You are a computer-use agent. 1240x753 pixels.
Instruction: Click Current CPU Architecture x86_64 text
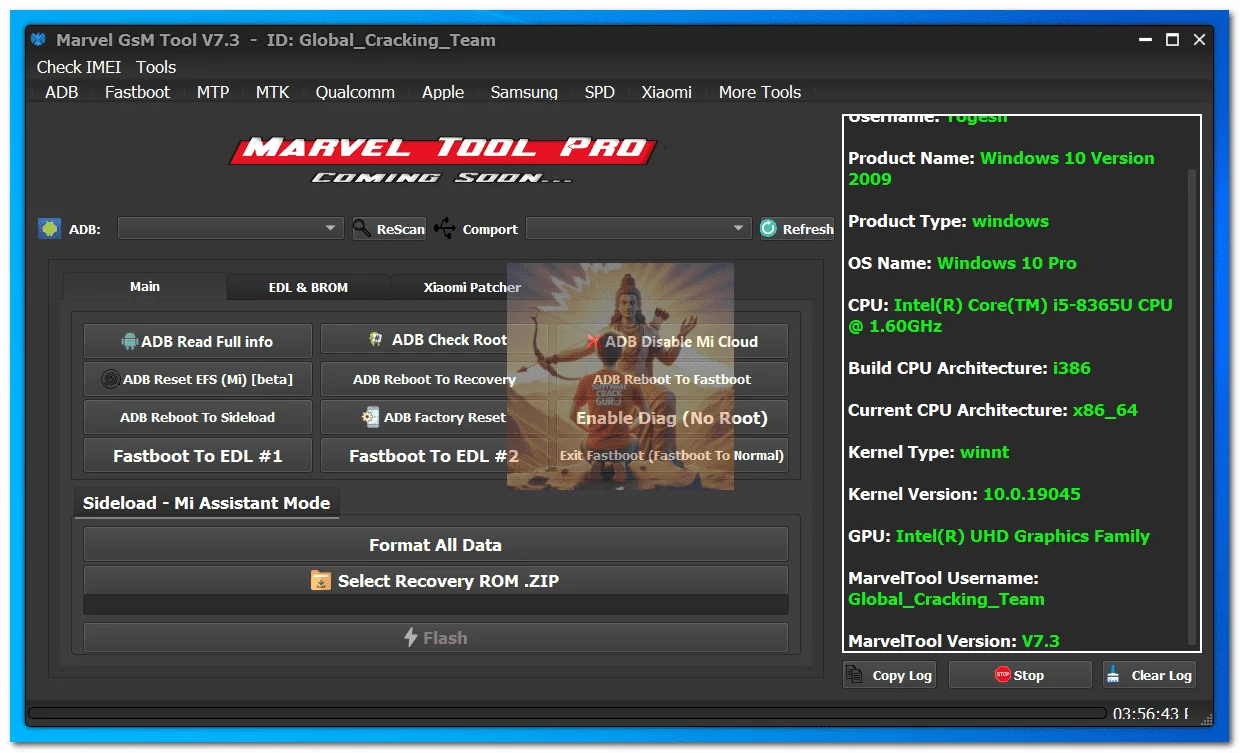[x=993, y=410]
